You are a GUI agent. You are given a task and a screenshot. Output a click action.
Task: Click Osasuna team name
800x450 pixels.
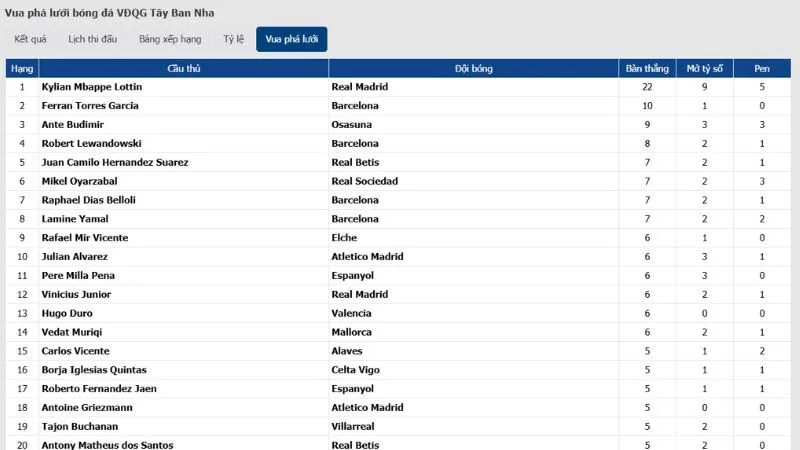(x=351, y=125)
